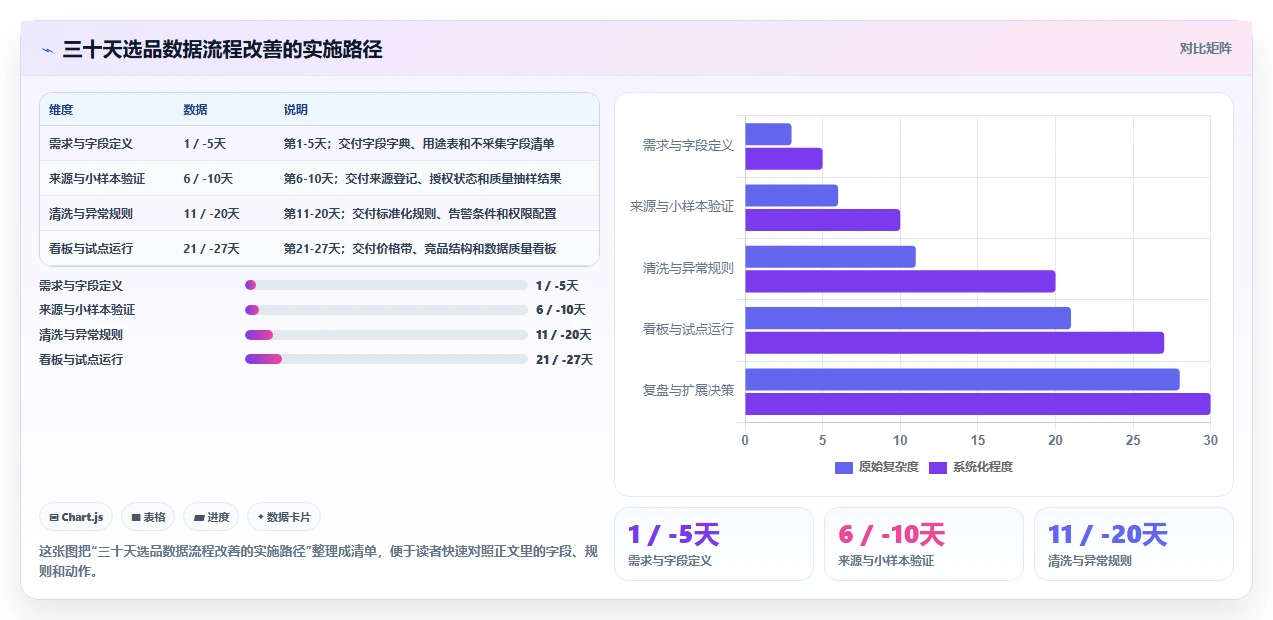Click the 需求与字段定义 原始复杂度 chart bar
Viewport: 1273px width, 620px height.
tap(768, 134)
